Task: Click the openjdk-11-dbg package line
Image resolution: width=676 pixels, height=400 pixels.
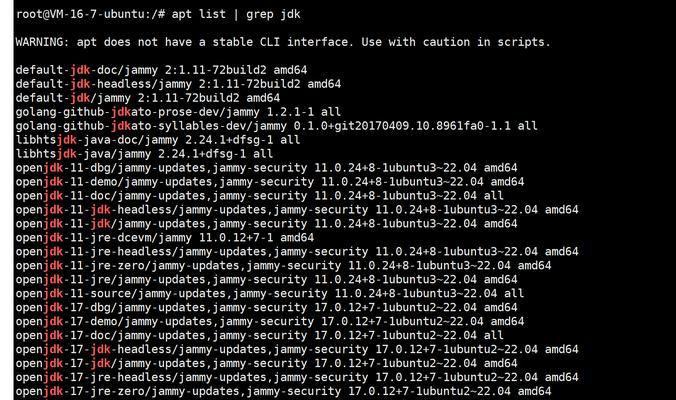Action: pyautogui.click(x=266, y=168)
